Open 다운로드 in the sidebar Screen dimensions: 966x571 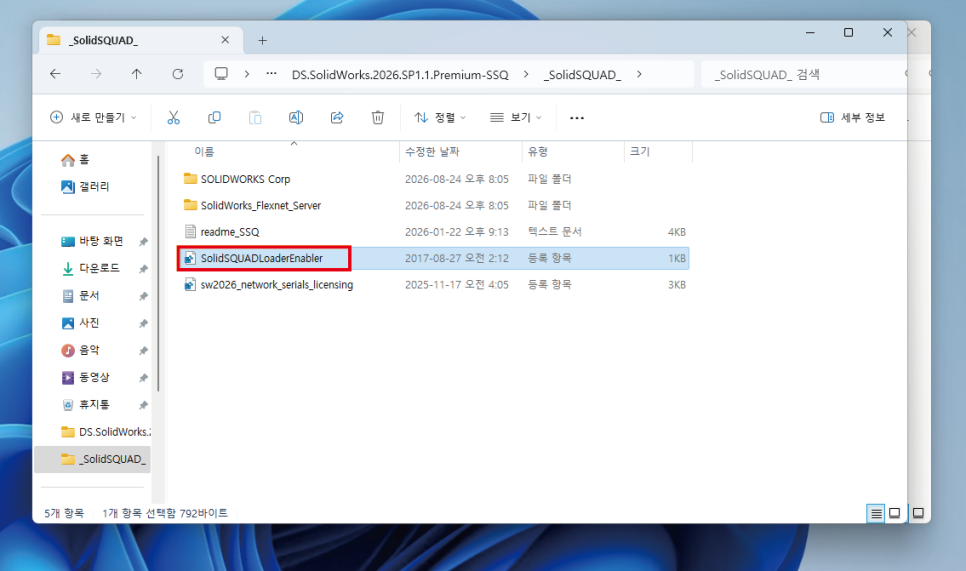click(90, 268)
